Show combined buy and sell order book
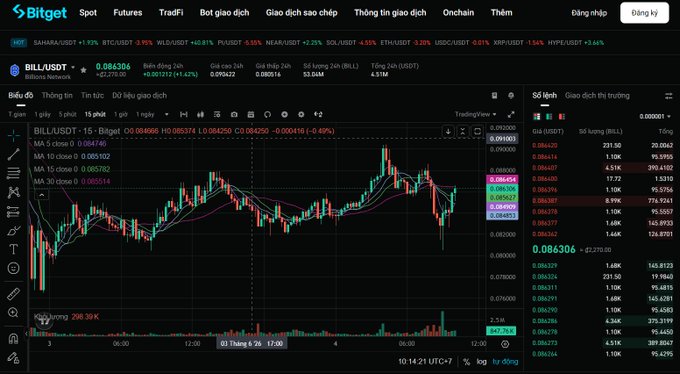This screenshot has height=374, width=680. point(537,116)
